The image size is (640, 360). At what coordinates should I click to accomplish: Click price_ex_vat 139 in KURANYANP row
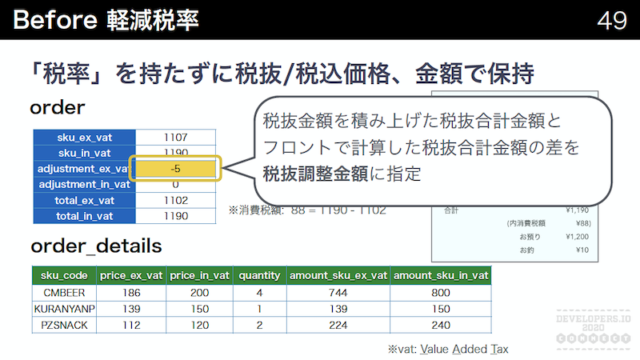pyautogui.click(x=131, y=309)
